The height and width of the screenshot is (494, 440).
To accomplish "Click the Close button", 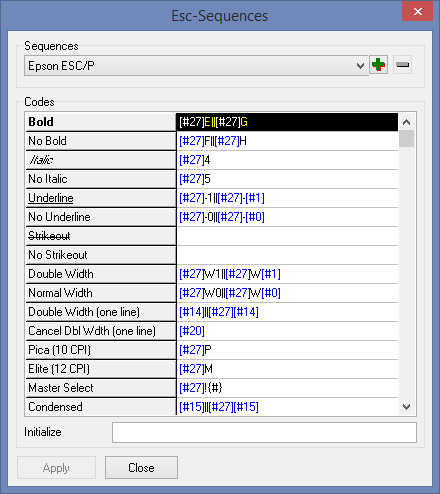I will point(141,468).
